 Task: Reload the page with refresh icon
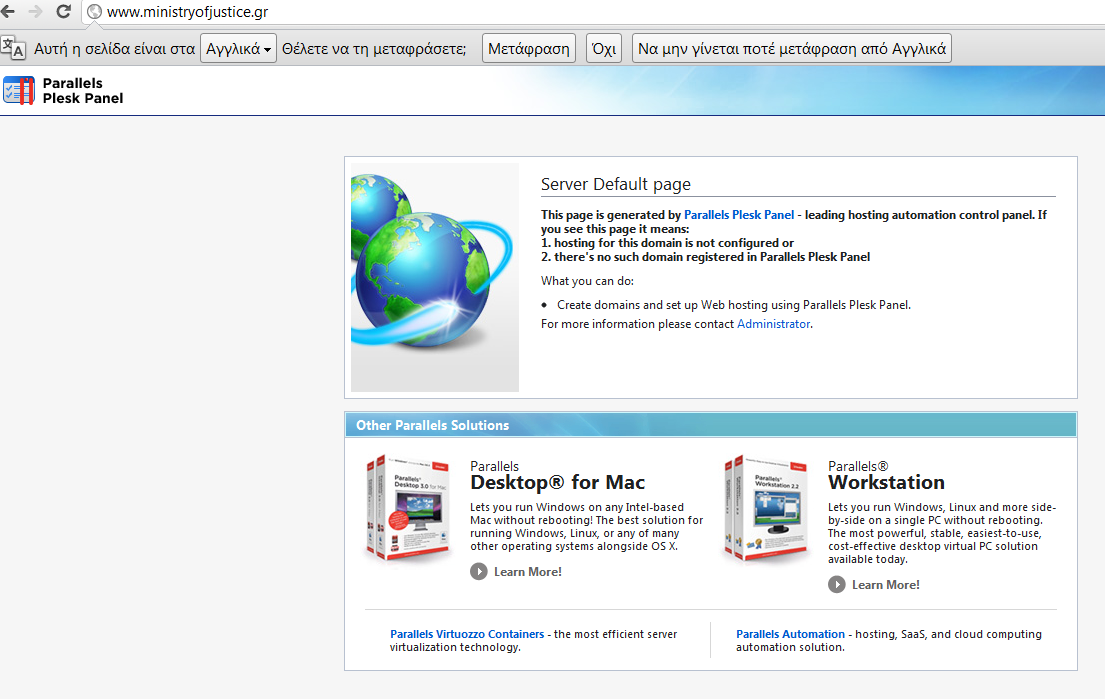point(64,12)
